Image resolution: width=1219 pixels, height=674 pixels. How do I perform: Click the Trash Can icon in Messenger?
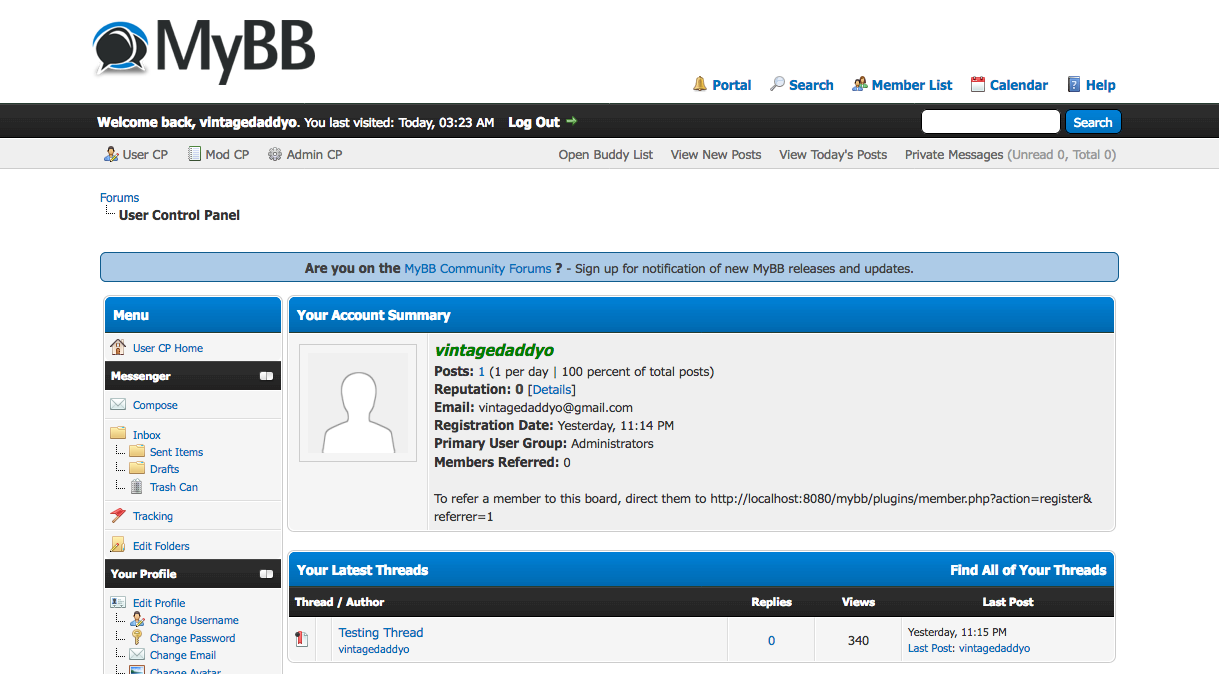tap(137, 487)
